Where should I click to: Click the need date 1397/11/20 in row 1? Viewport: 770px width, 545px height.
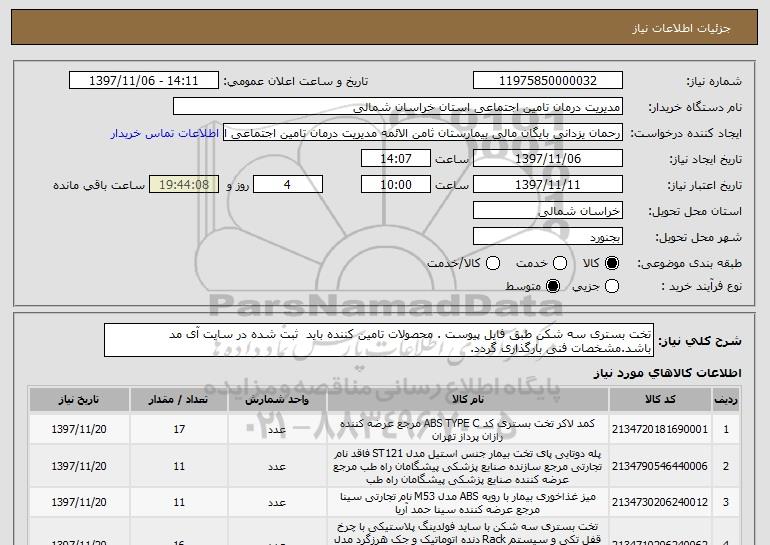(x=79, y=429)
